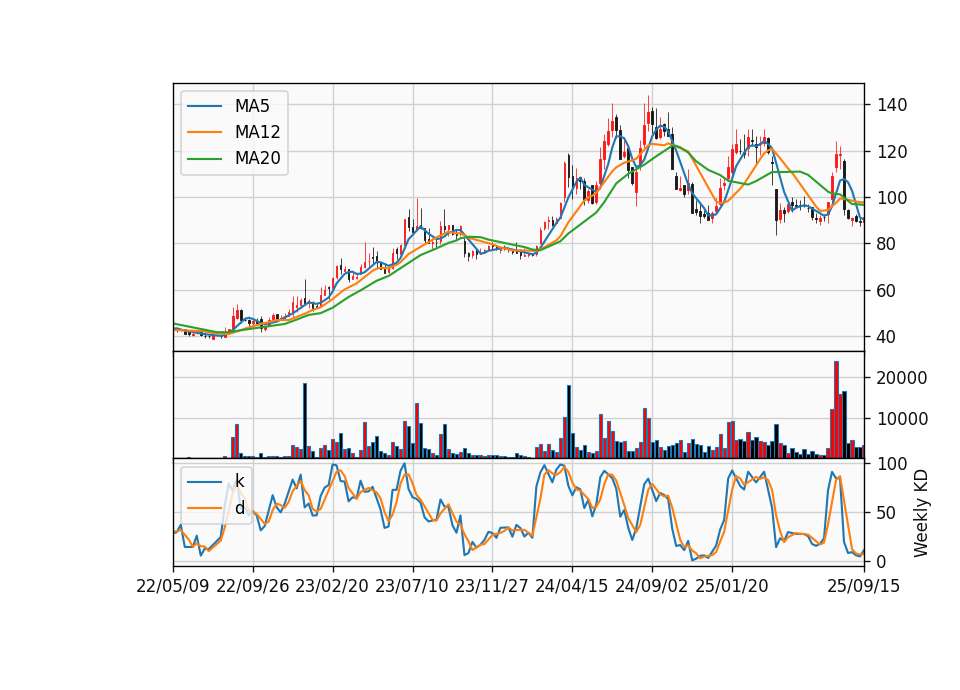Click the x-axis date 25/09/15

coord(864,586)
